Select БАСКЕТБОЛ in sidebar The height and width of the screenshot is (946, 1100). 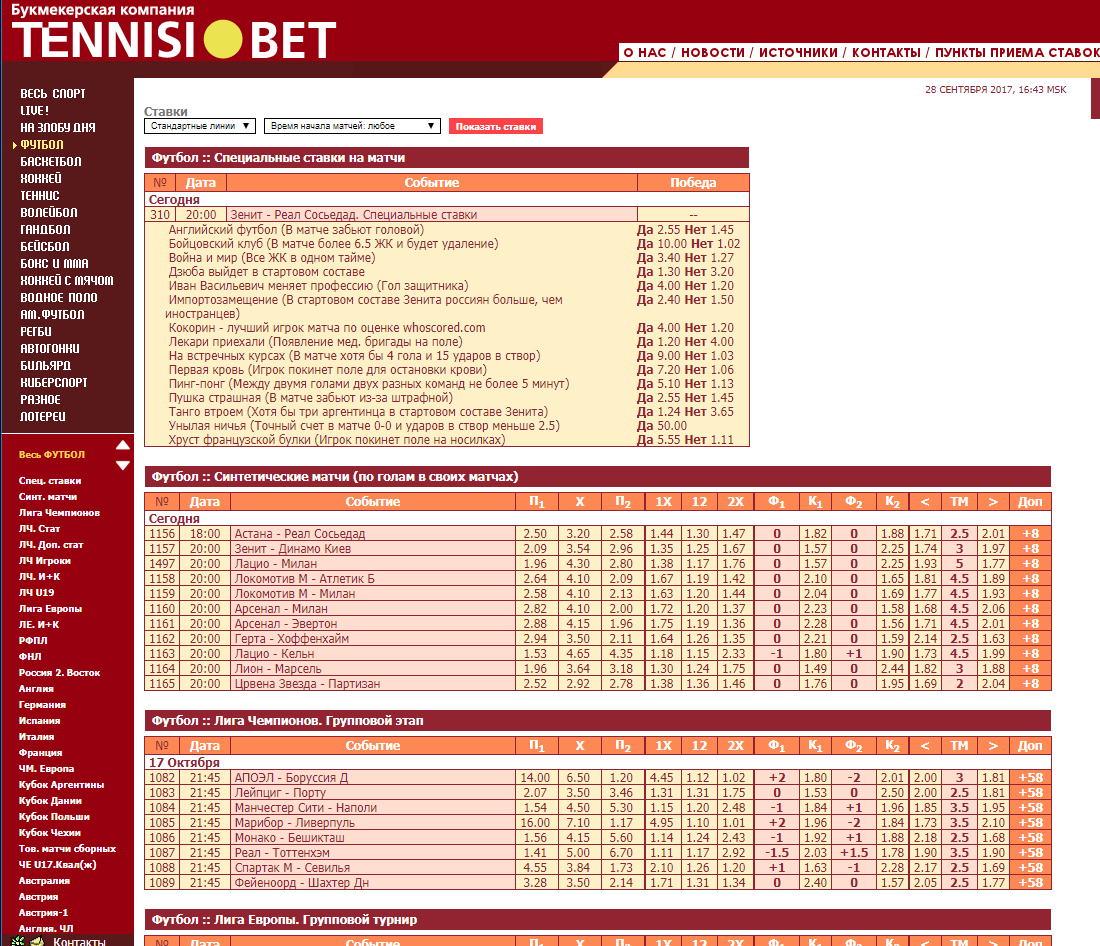tap(51, 161)
